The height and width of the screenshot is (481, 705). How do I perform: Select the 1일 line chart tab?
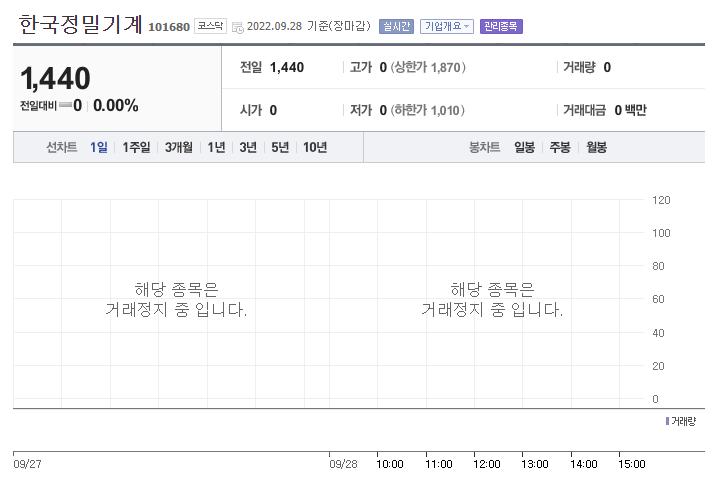[x=98, y=147]
